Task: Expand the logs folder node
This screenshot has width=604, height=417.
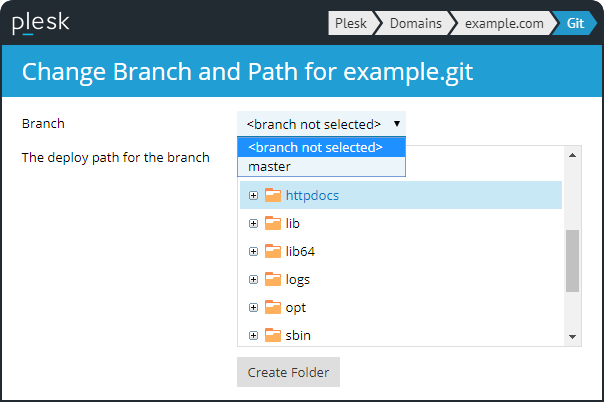Action: [x=253, y=279]
